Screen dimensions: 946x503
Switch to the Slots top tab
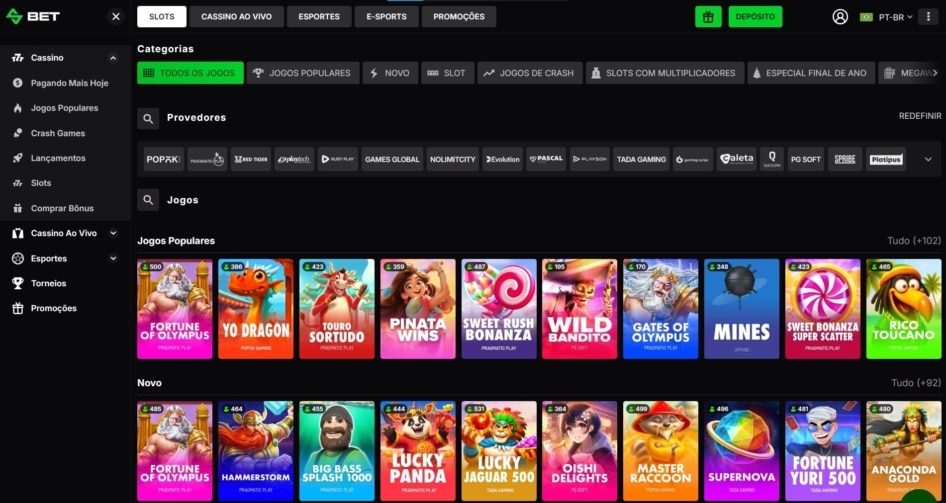click(x=162, y=17)
